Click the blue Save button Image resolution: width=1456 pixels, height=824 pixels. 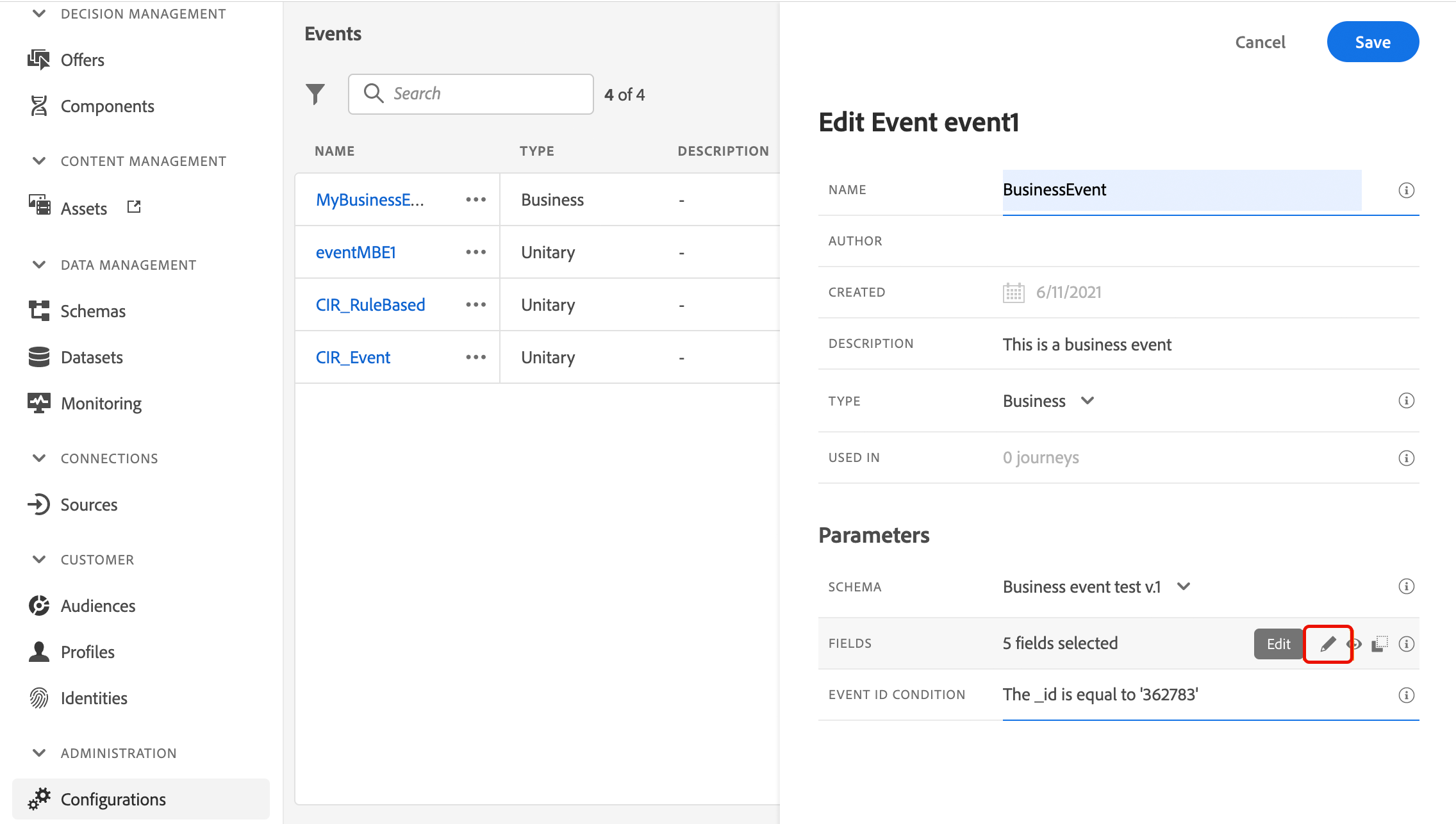(1372, 42)
